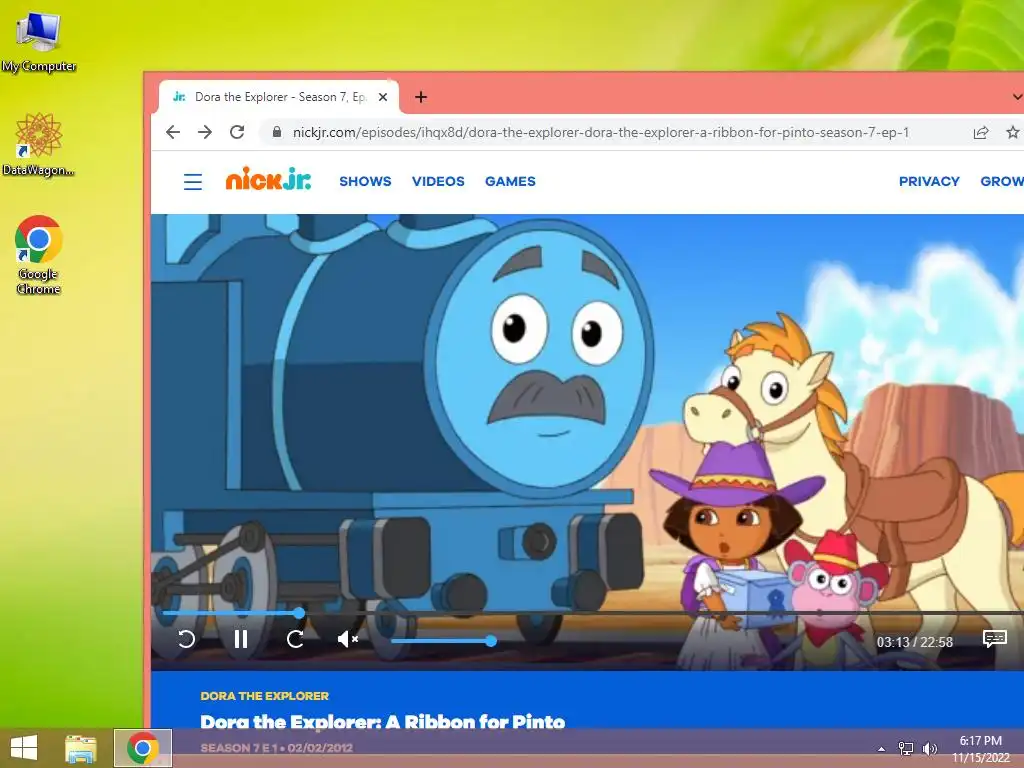Close the Dora the Explorer tab

(383, 97)
